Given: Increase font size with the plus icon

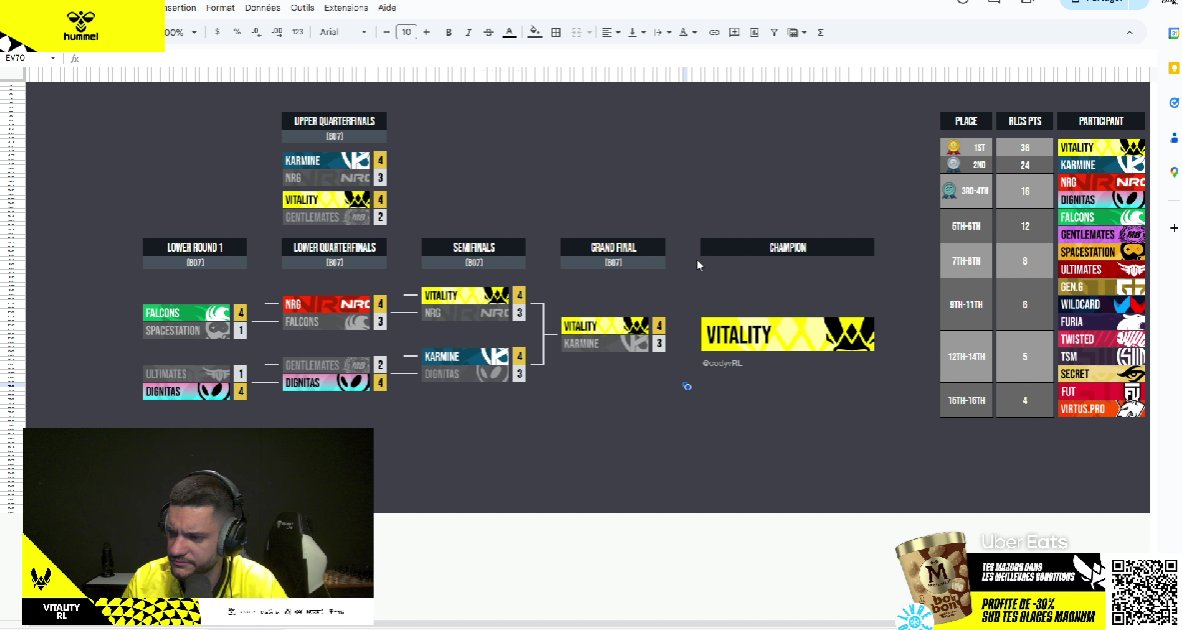Looking at the screenshot, I should click(427, 32).
